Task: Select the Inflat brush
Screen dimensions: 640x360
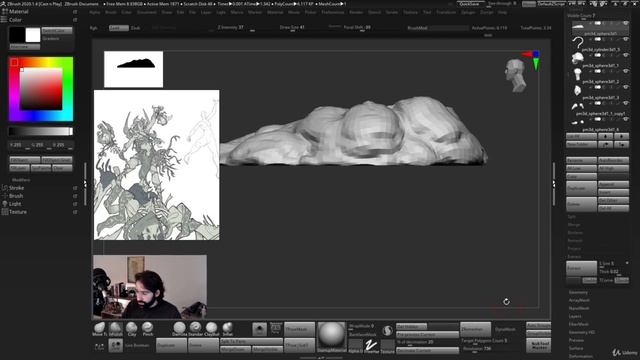Action: click(227, 328)
